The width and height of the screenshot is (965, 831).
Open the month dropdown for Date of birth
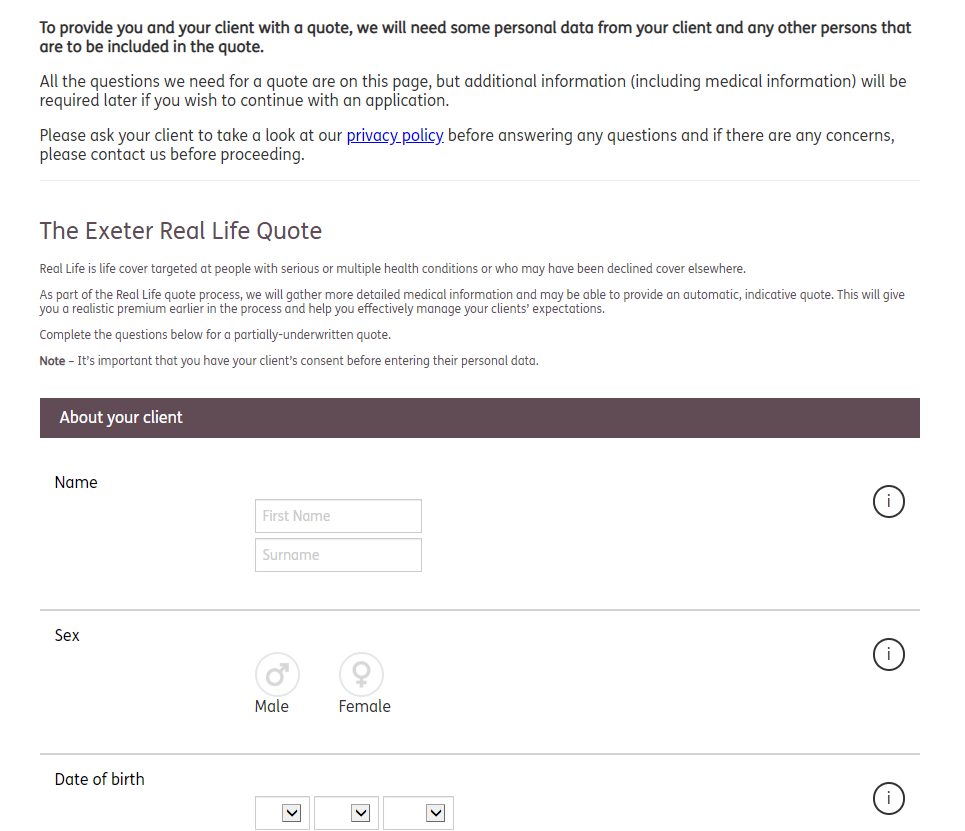346,813
